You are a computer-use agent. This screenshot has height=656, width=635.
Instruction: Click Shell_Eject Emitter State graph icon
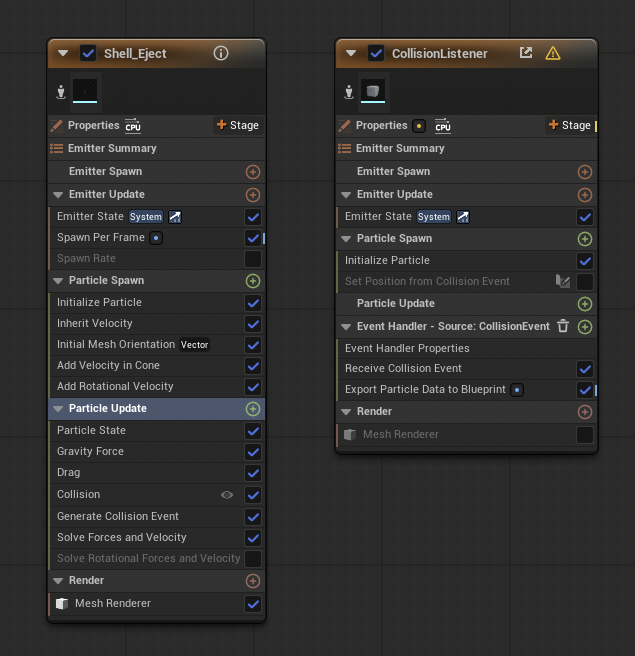[x=175, y=217]
